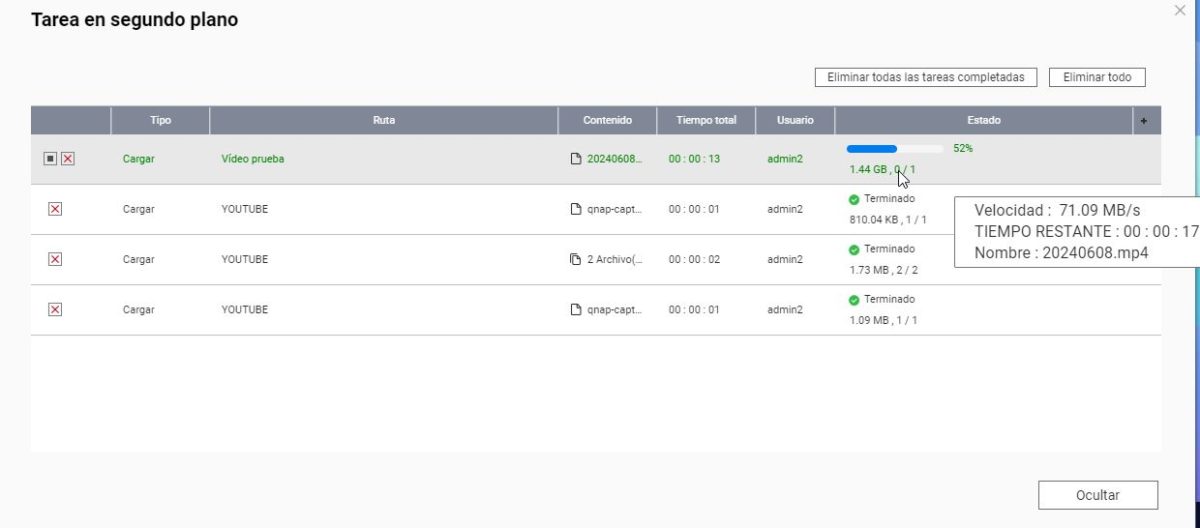Click the 00 : 00 : 02 total time
The height and width of the screenshot is (528, 1200).
pos(694,259)
